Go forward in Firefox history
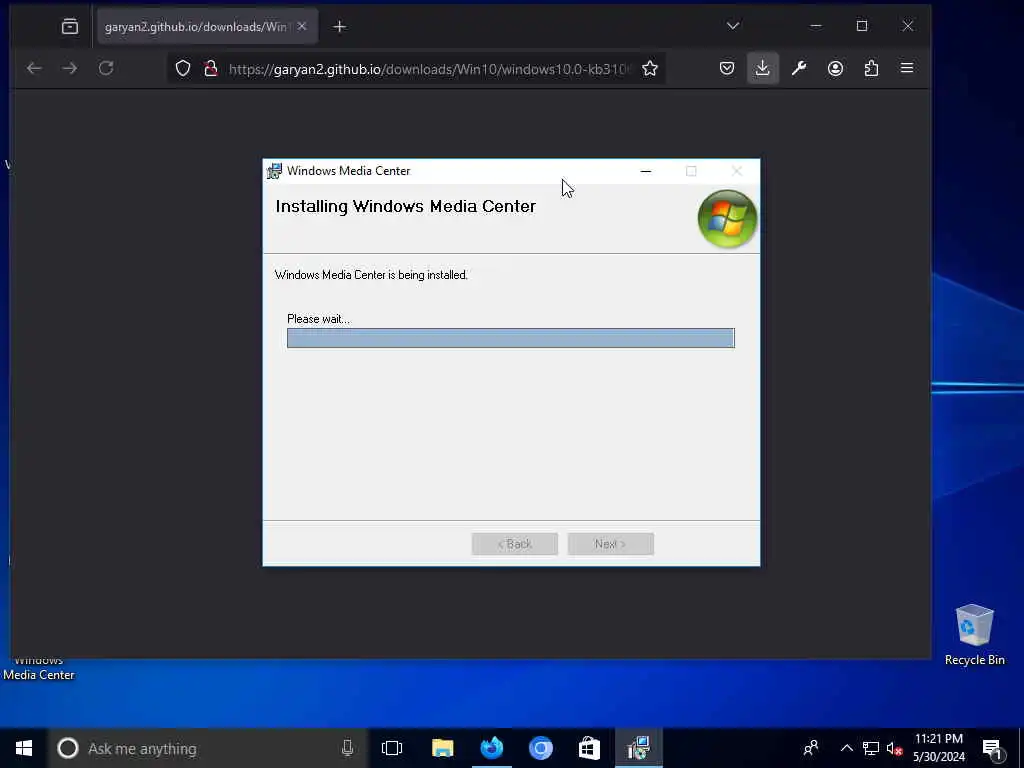Image resolution: width=1024 pixels, height=768 pixels. tap(69, 68)
